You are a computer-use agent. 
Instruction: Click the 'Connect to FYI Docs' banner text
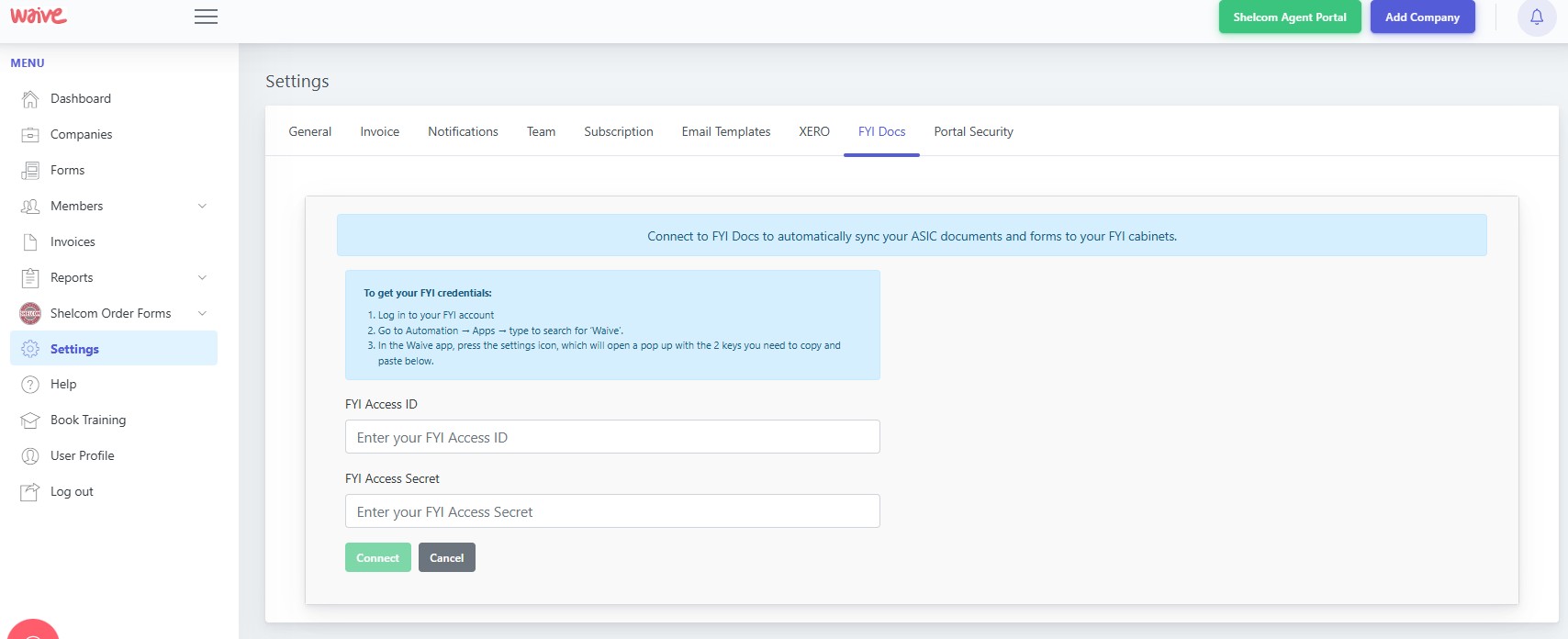[912, 236]
